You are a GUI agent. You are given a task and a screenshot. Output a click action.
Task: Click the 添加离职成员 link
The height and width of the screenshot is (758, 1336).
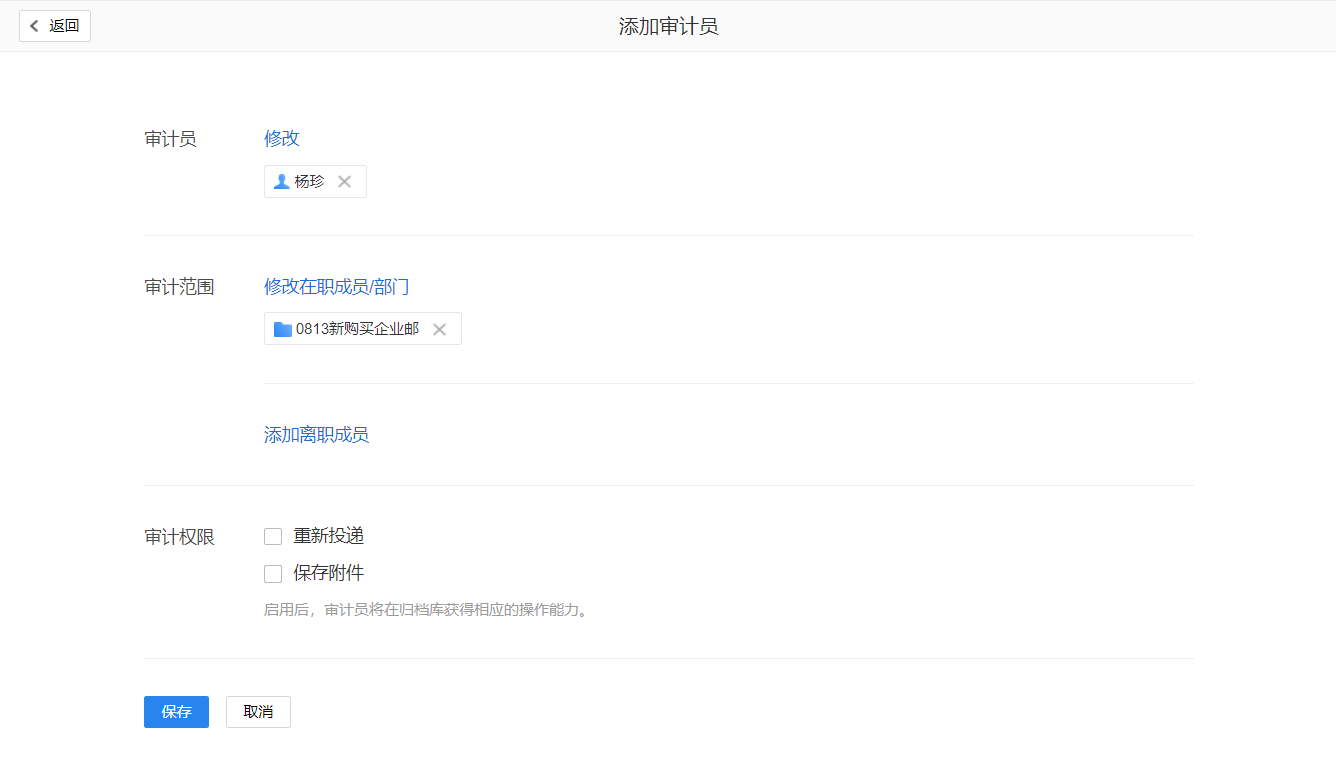(316, 434)
